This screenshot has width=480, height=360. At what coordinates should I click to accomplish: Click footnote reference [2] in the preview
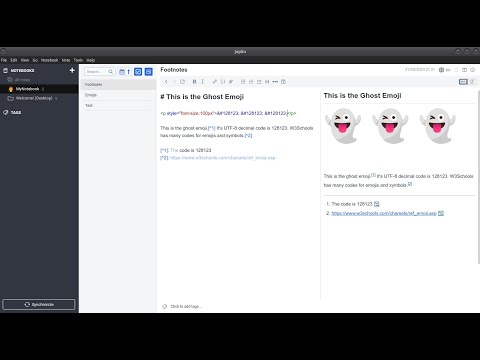(410, 184)
